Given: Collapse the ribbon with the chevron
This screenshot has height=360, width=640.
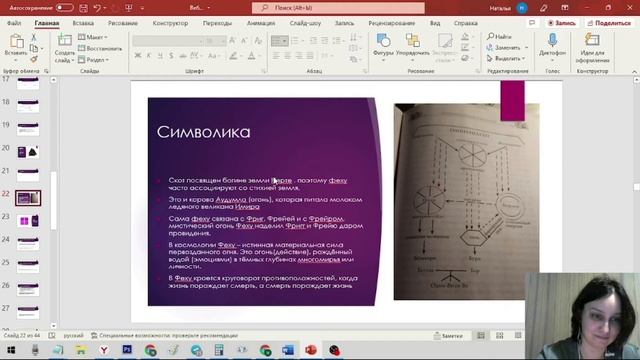Looking at the screenshot, I should tap(634, 72).
